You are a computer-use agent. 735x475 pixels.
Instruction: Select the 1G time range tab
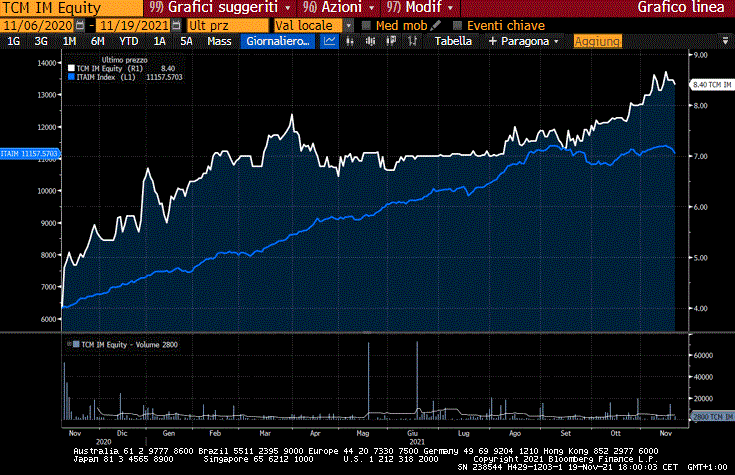[x=14, y=41]
